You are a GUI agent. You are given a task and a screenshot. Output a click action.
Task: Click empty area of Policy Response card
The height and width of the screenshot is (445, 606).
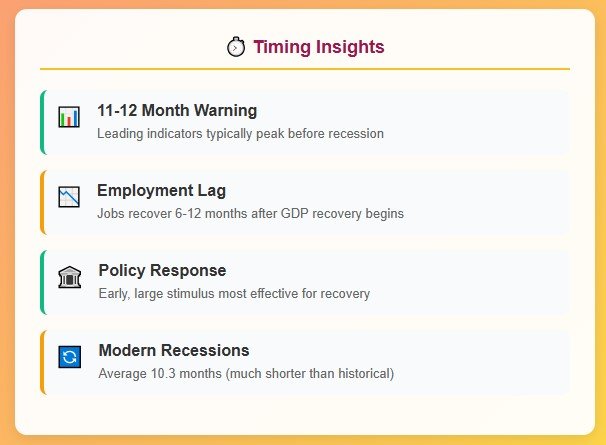472,282
